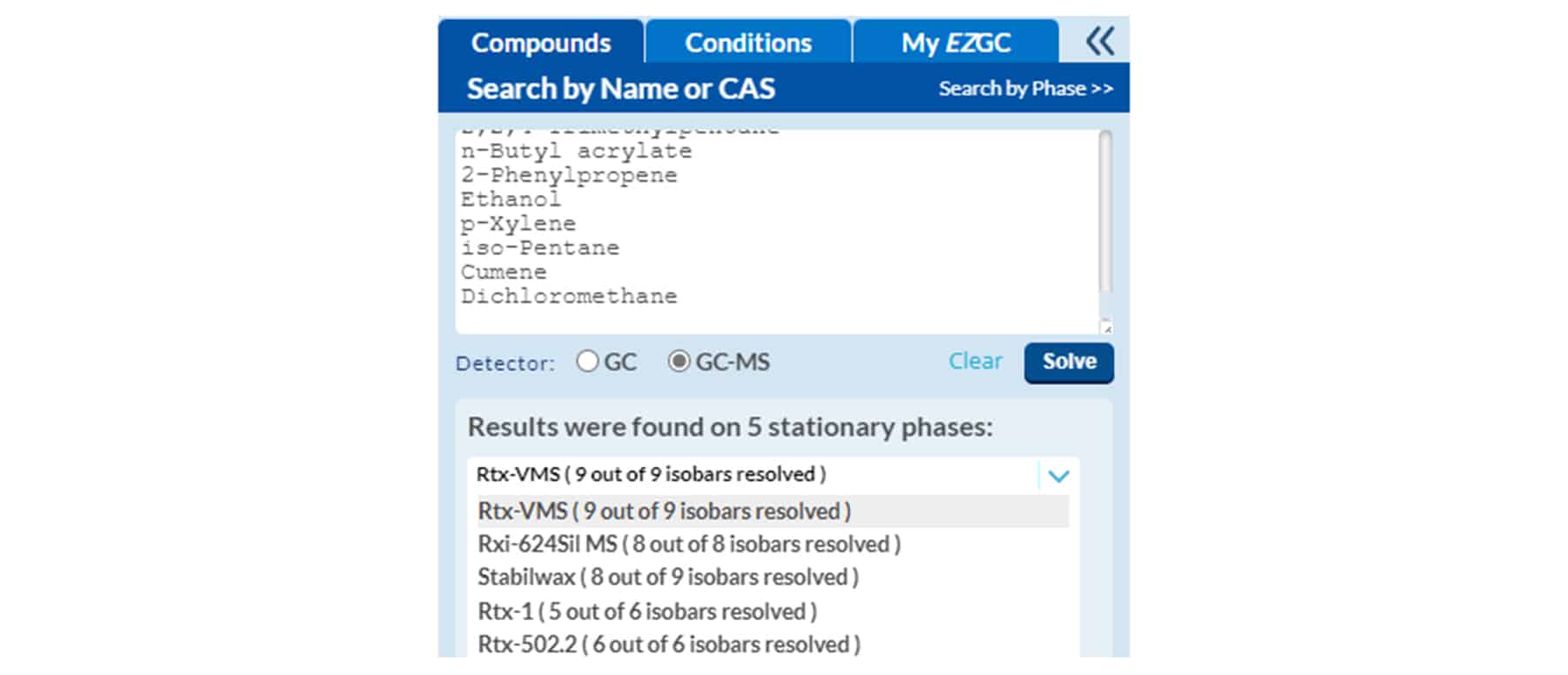The image size is (1568, 675).
Task: Select Rxi-624Sil MS from the phase list
Action: [689, 543]
